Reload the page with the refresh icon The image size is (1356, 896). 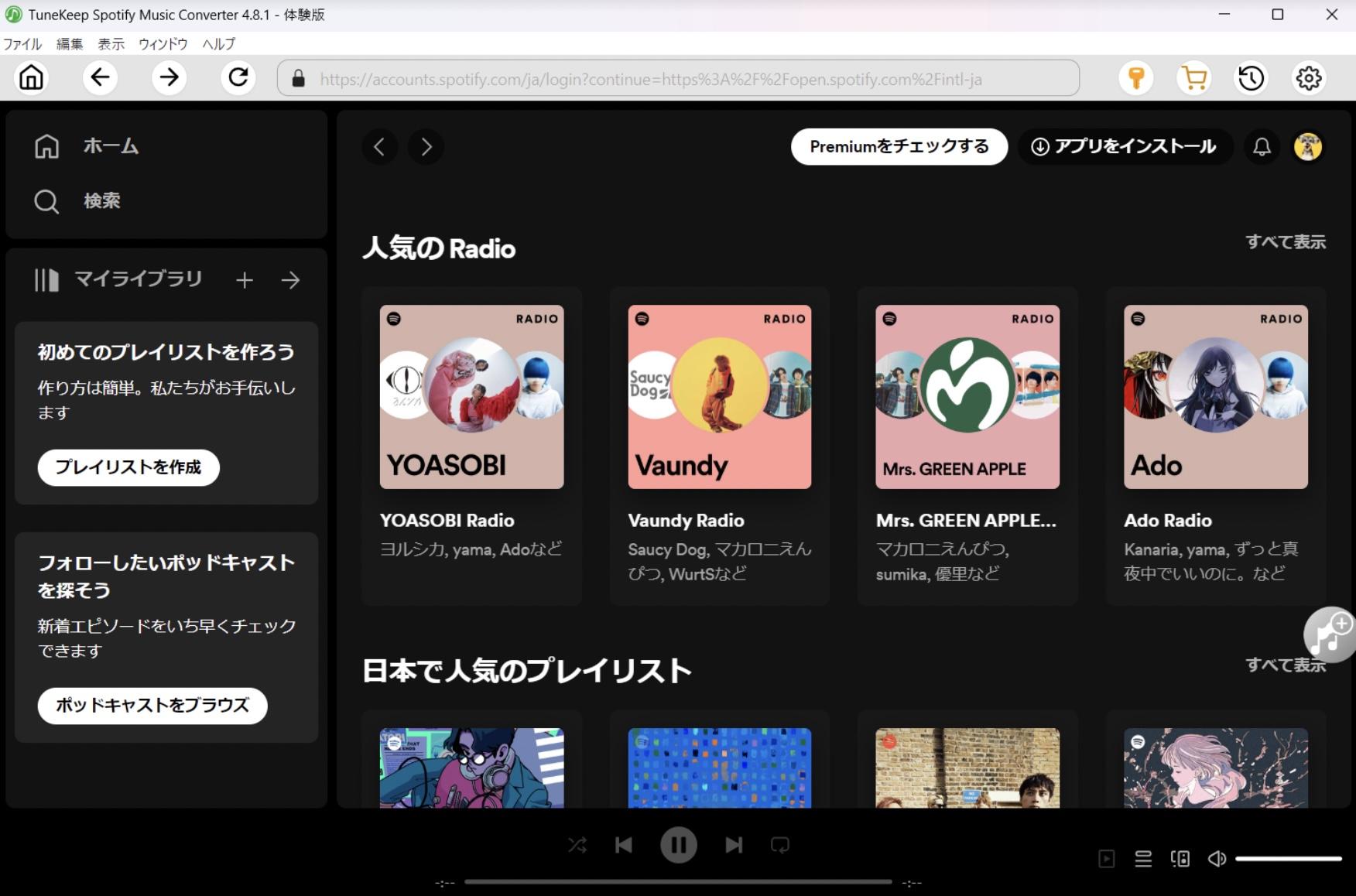pyautogui.click(x=238, y=77)
